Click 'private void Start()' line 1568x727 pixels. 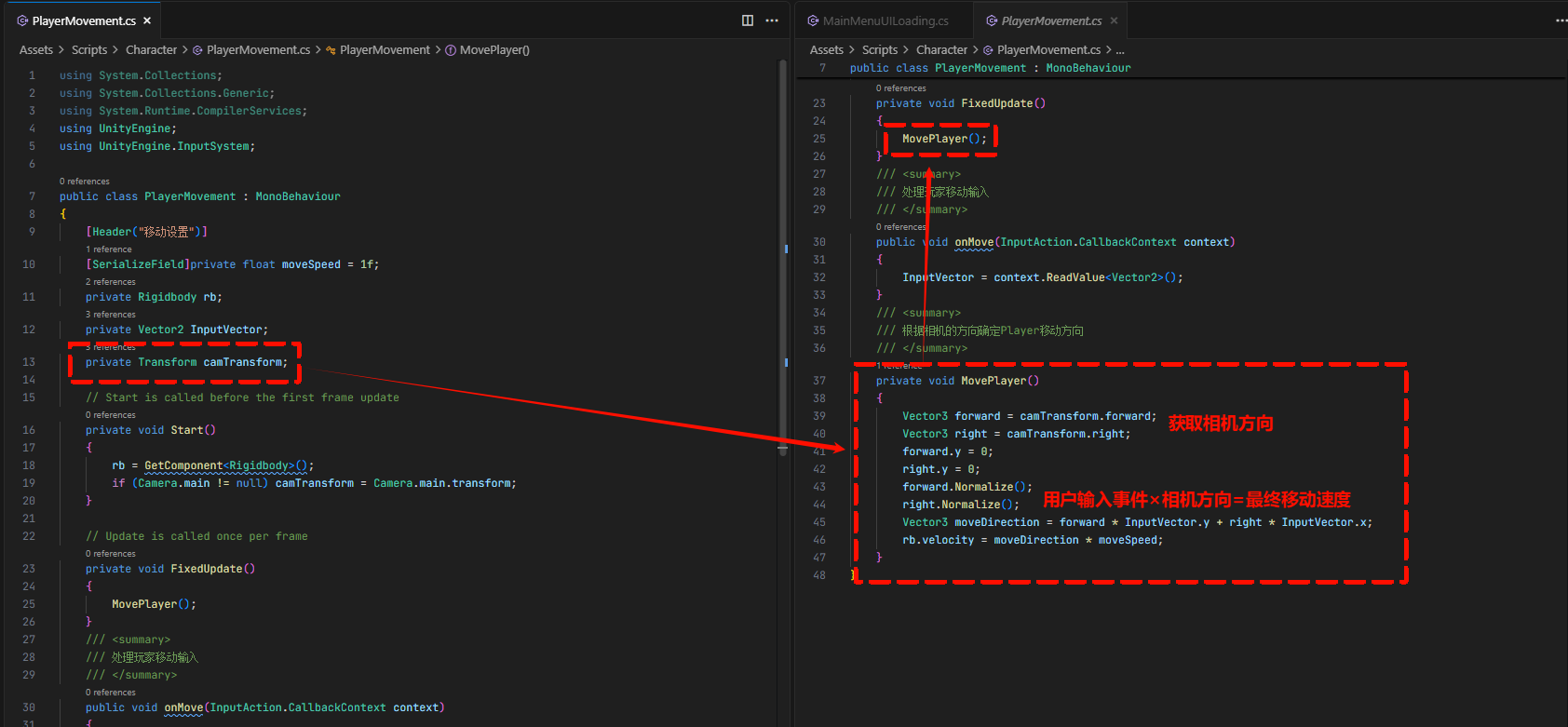point(151,430)
